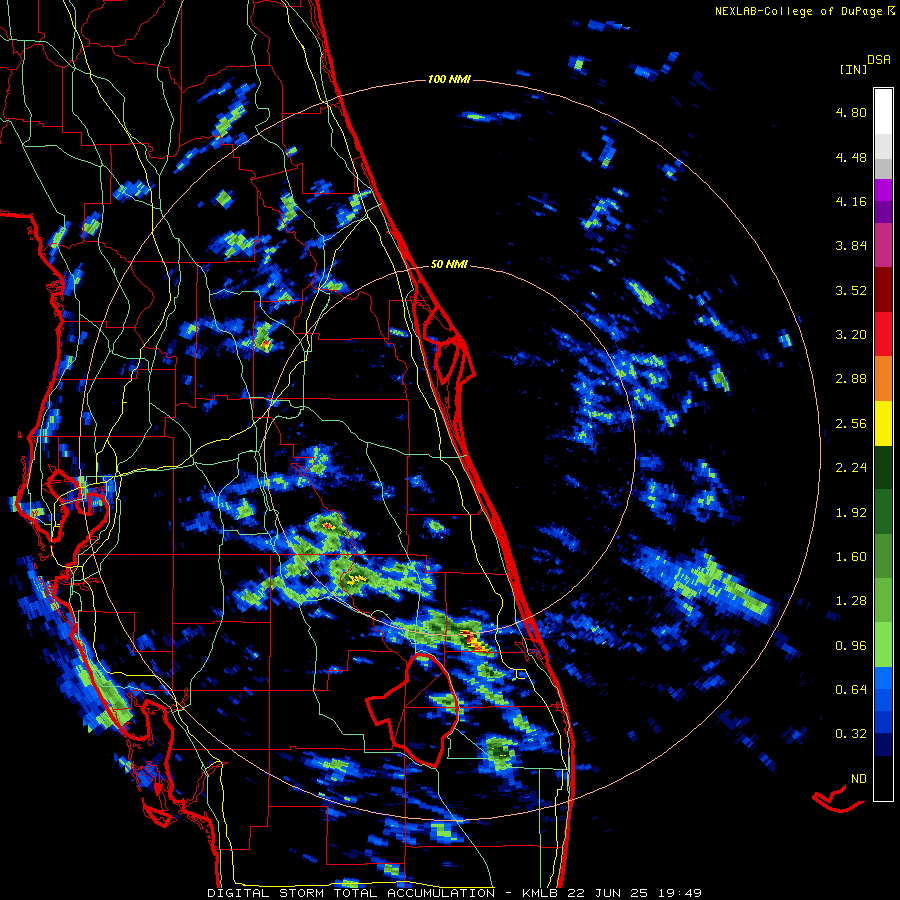Click the 2.88 legend value
900x900 pixels.
point(851,379)
